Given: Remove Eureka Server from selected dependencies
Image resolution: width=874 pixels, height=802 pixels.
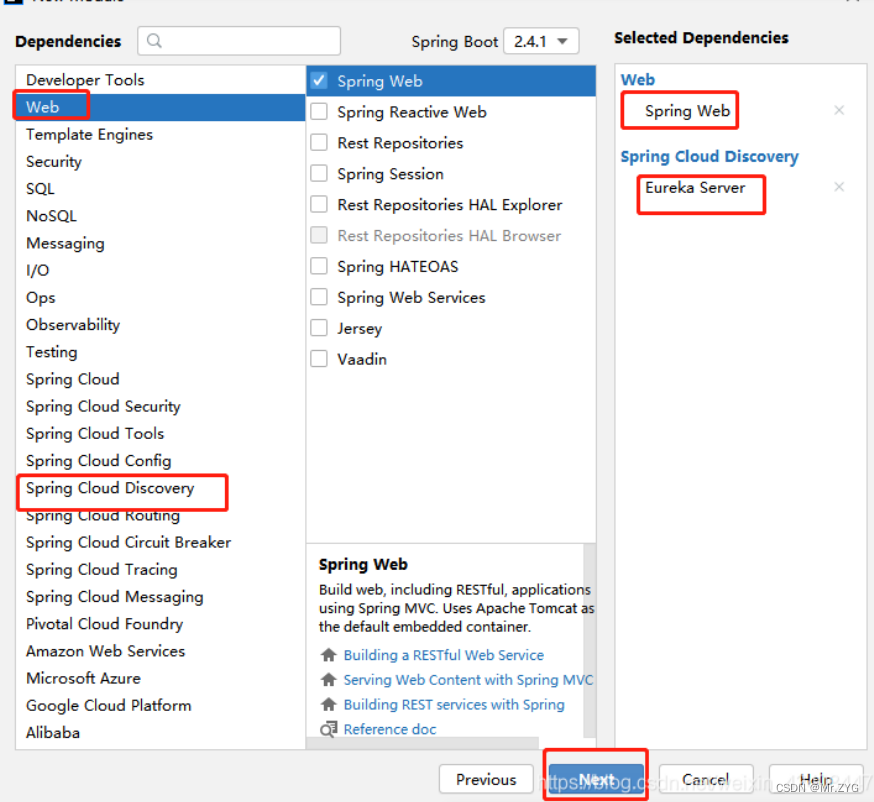Looking at the screenshot, I should pyautogui.click(x=839, y=187).
